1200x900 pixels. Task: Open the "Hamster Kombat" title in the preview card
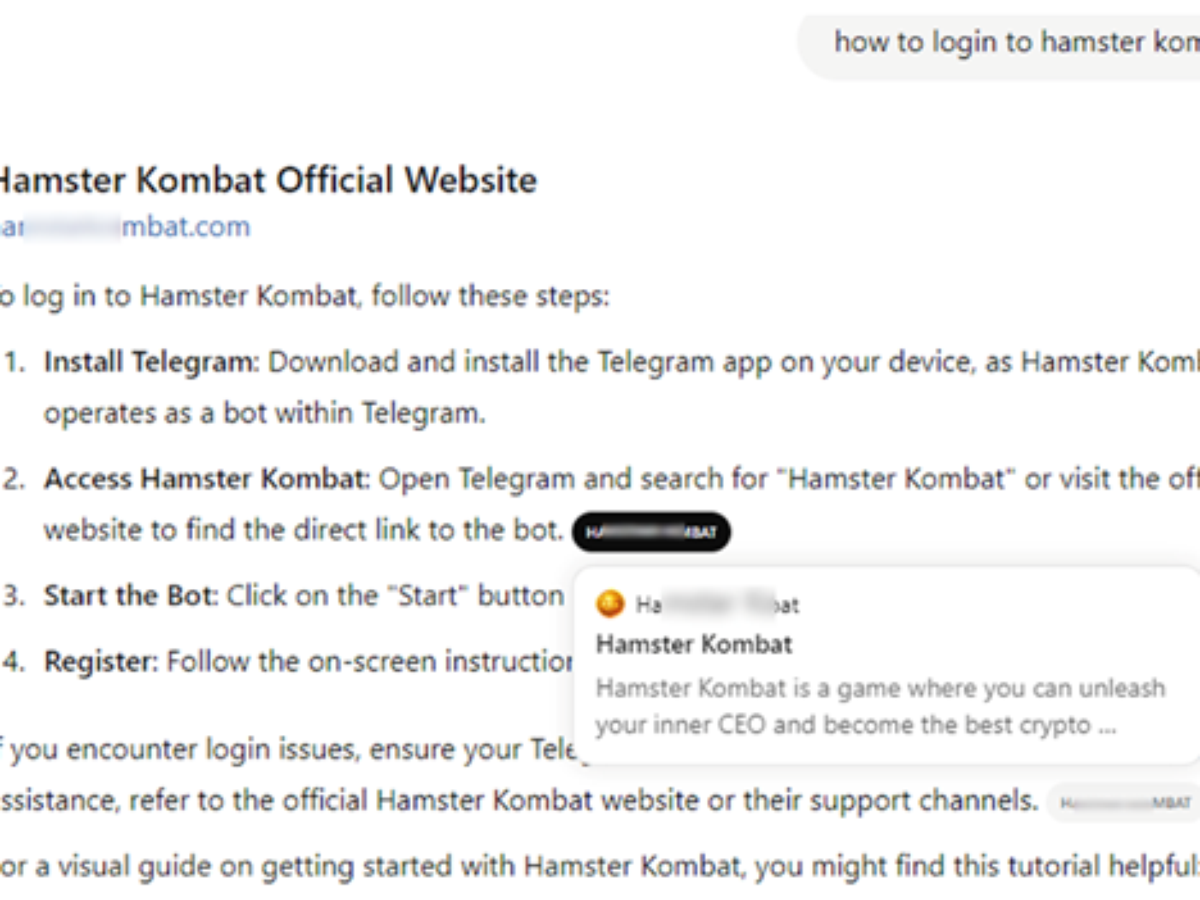click(x=694, y=644)
